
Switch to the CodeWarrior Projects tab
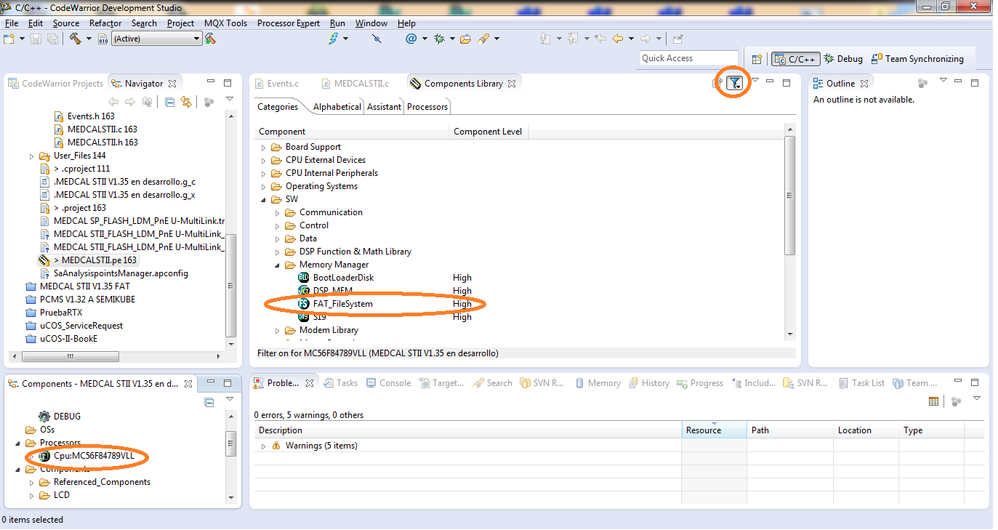55,83
